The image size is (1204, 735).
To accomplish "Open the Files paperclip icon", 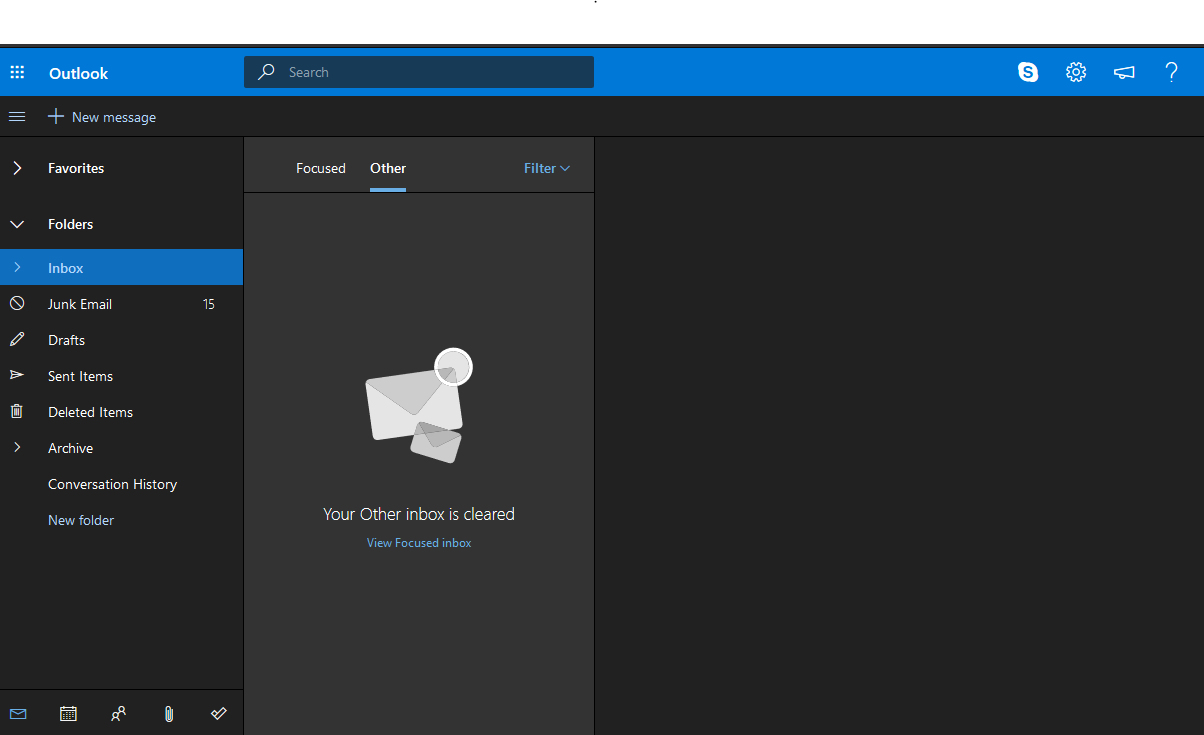I will pos(169,714).
